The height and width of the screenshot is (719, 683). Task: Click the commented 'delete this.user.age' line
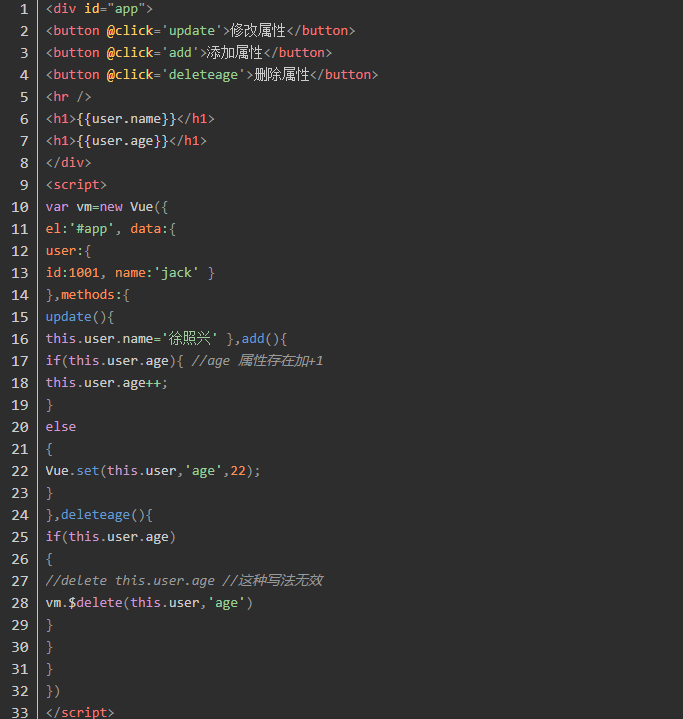click(x=130, y=581)
